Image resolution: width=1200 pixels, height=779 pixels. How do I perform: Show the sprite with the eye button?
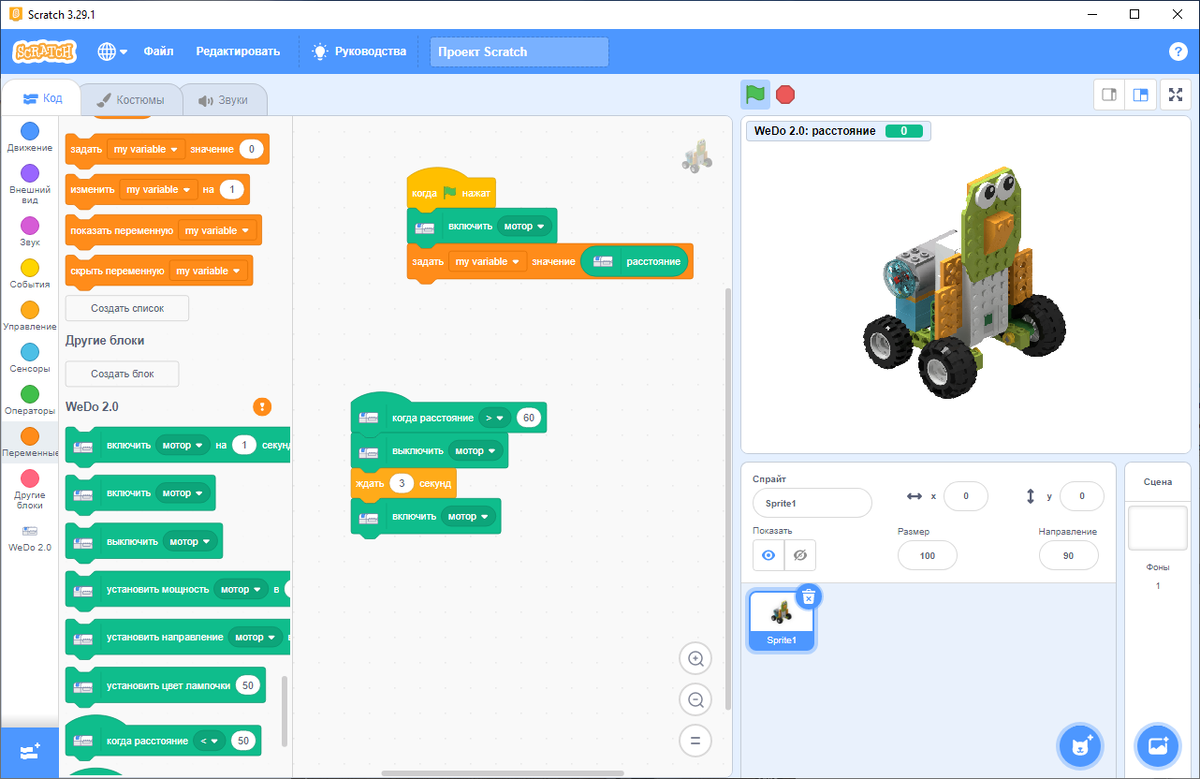768,554
